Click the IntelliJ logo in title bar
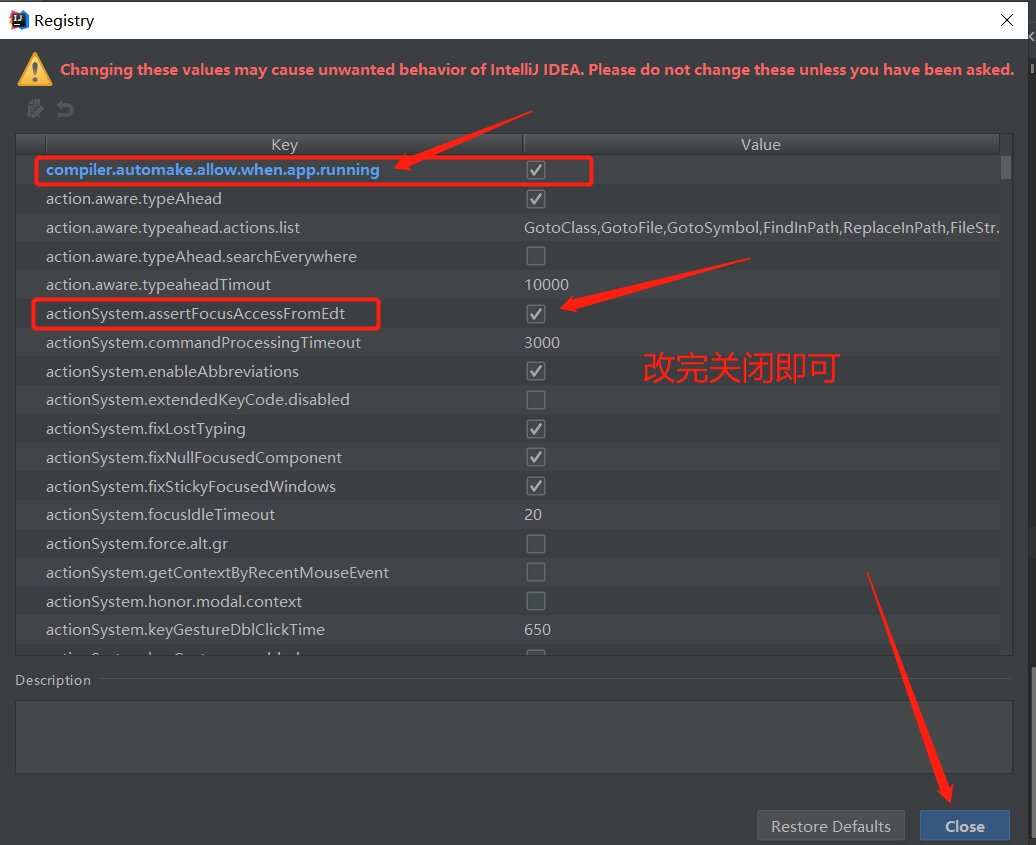This screenshot has height=845, width=1036. [19, 20]
